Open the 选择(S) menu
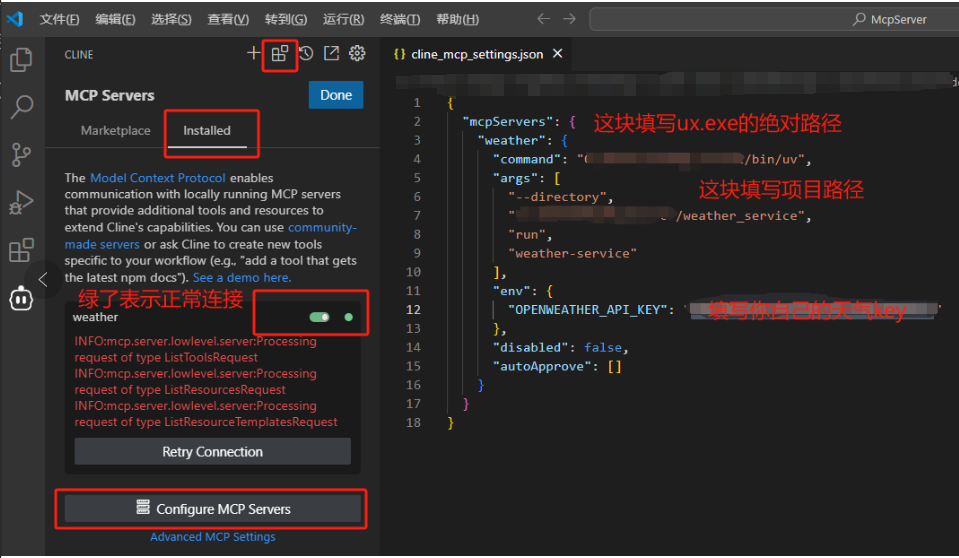Image resolution: width=959 pixels, height=558 pixels. (171, 20)
